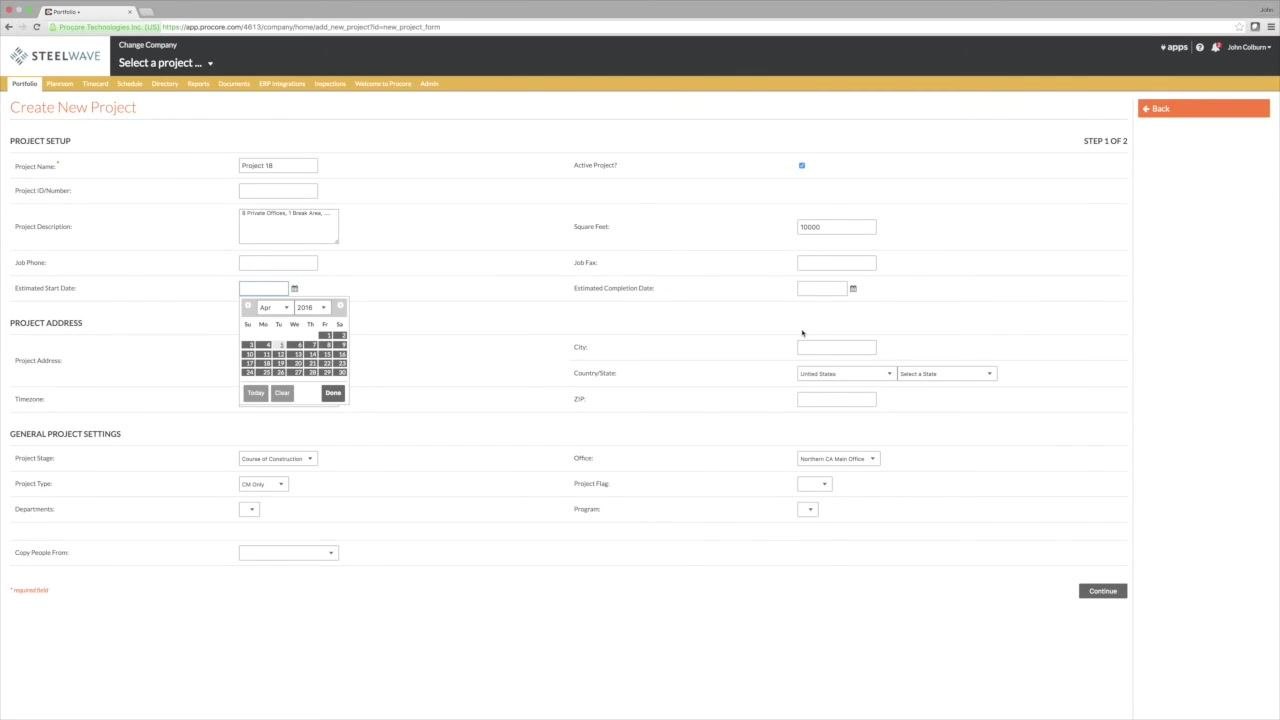Open the Select a State dropdown
Viewport: 1280px width, 720px height.
tap(947, 374)
